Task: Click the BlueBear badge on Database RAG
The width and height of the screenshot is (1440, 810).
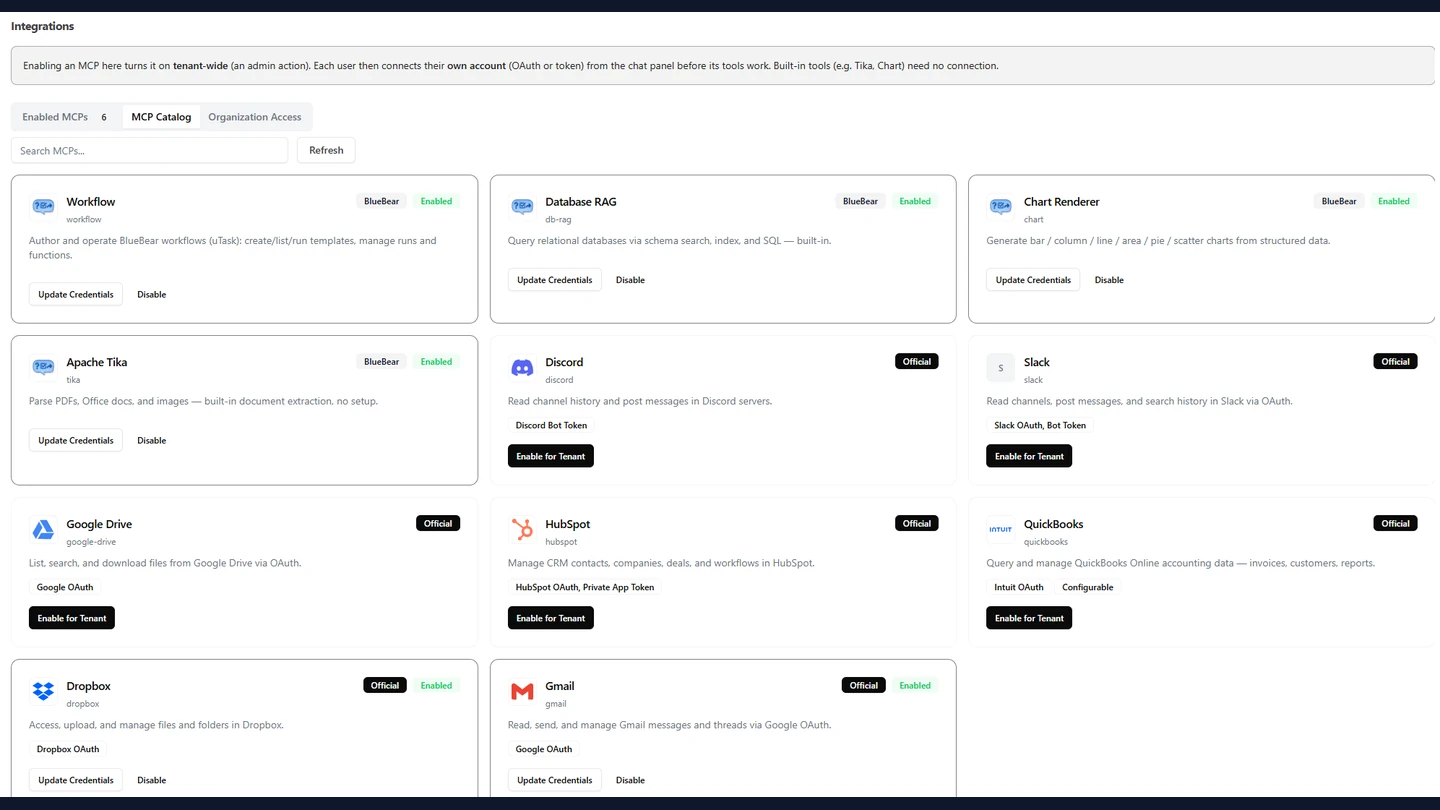Action: pos(860,201)
